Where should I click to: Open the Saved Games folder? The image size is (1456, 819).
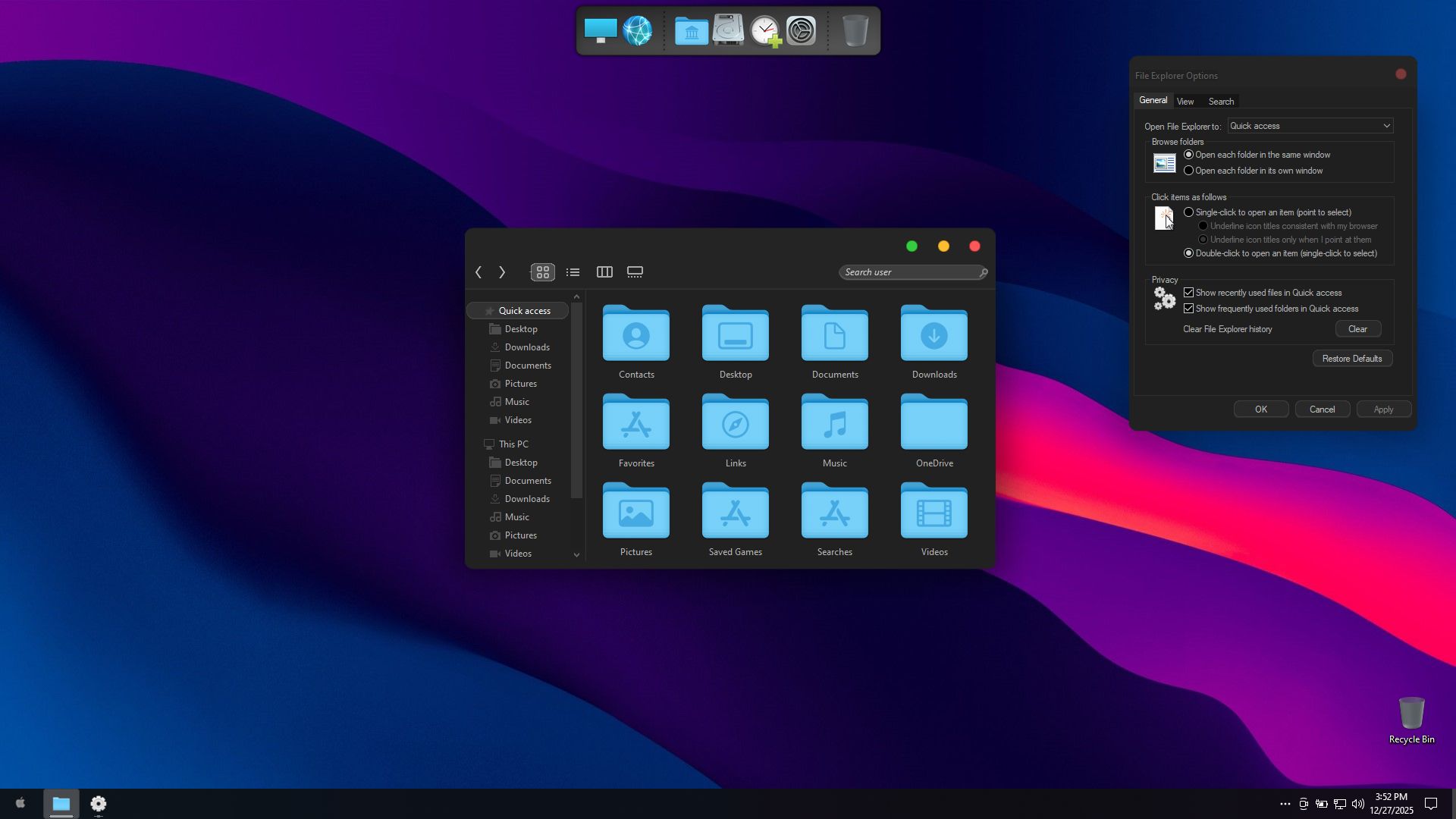click(x=735, y=519)
